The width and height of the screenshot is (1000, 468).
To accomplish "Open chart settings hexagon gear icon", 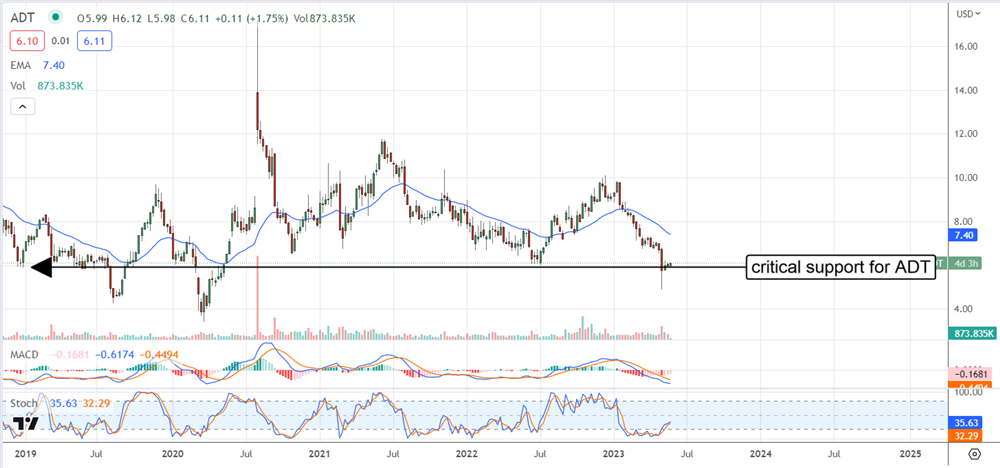I will (974, 454).
